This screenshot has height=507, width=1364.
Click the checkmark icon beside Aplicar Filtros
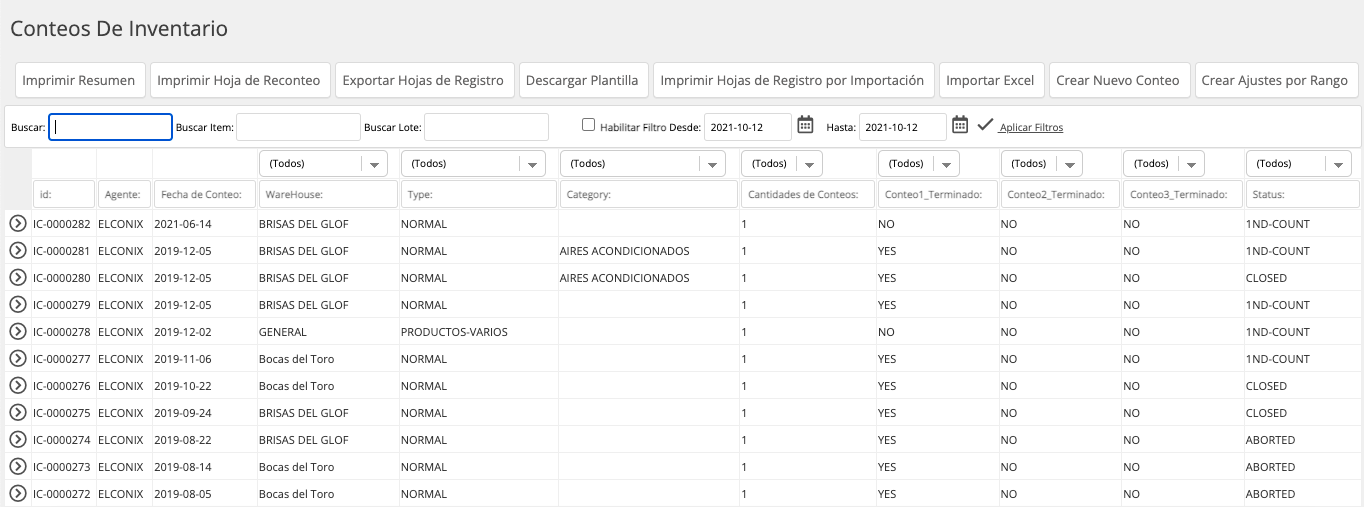(x=985, y=125)
